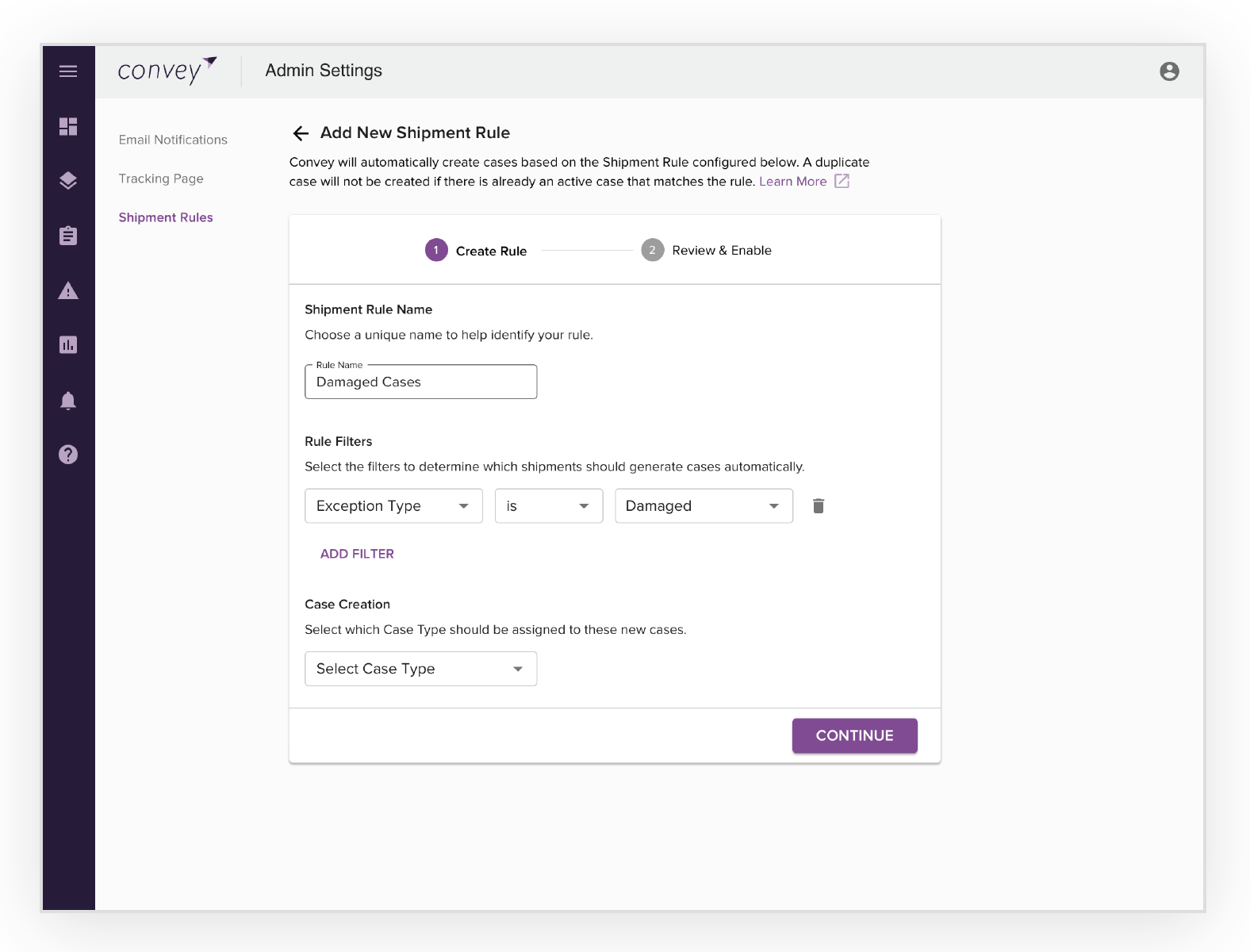Open the clipboard cases icon

[68, 236]
